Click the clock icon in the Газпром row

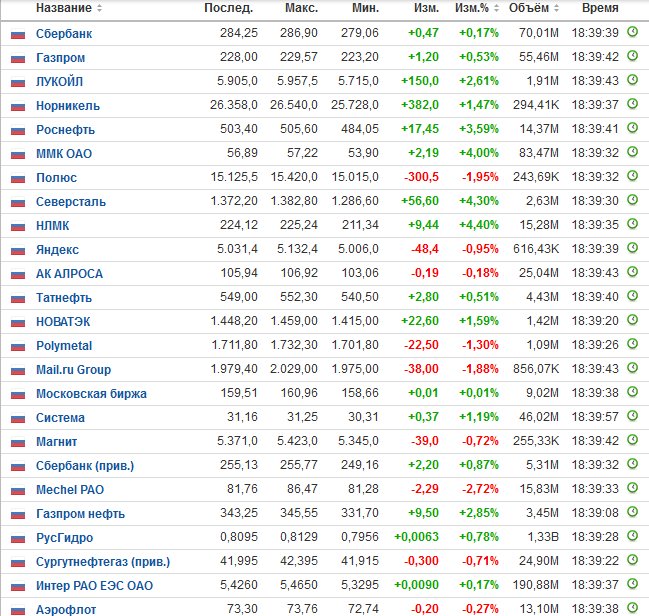632,55
